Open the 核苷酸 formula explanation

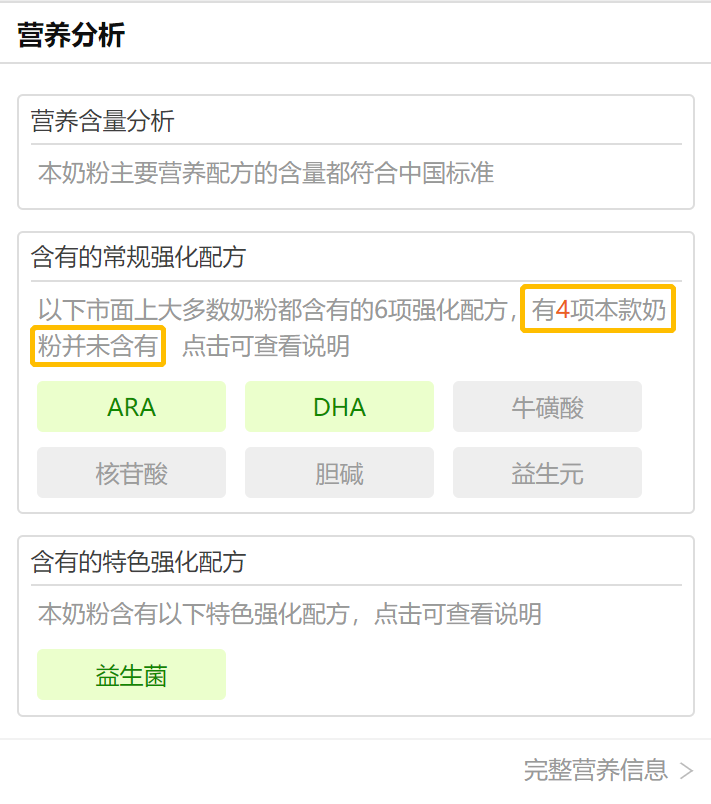pos(131,473)
